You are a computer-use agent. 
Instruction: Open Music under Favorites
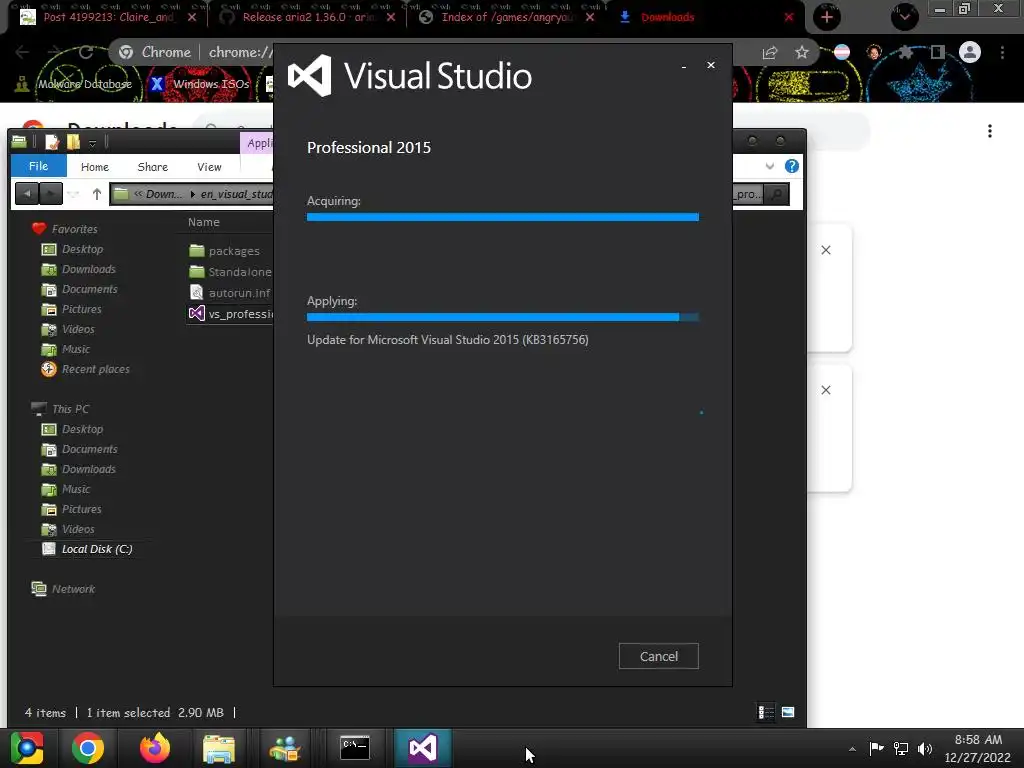point(66,349)
